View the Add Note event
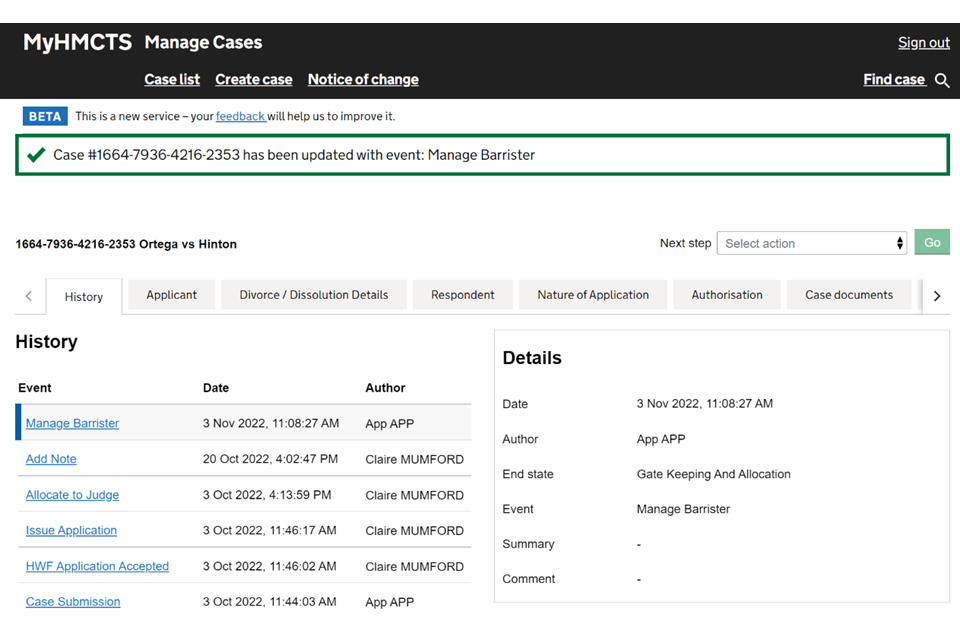The height and width of the screenshot is (640, 960). pyautogui.click(x=51, y=459)
